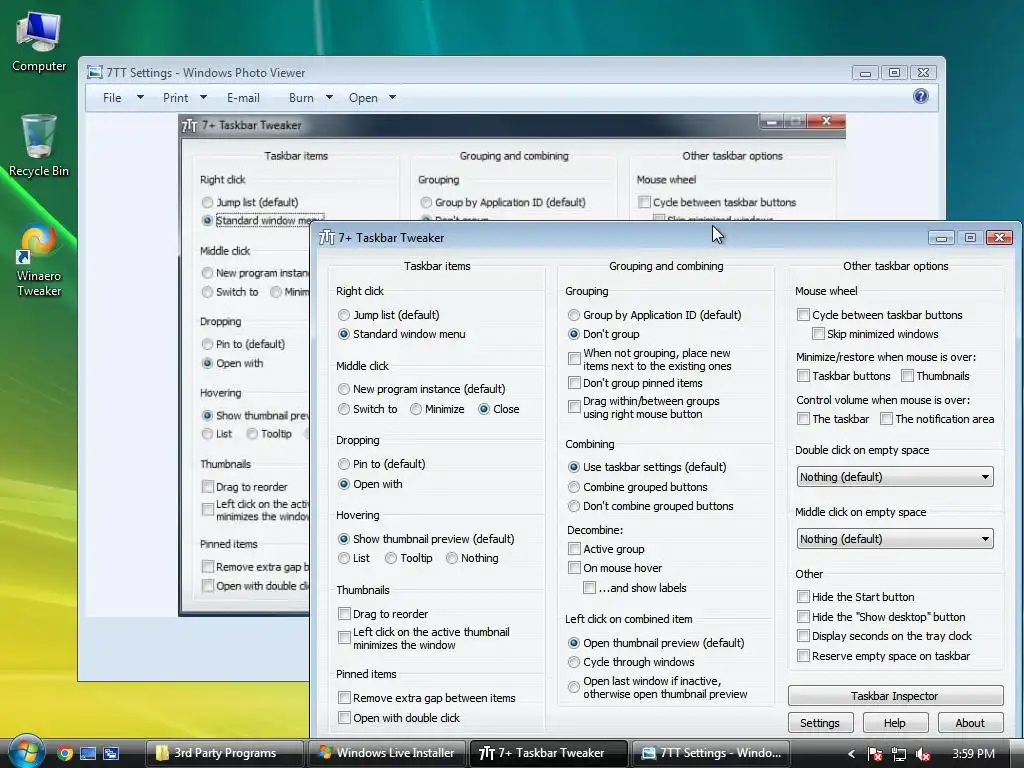Select Jump list (default) radio button
This screenshot has height=768, width=1024.
click(389, 315)
